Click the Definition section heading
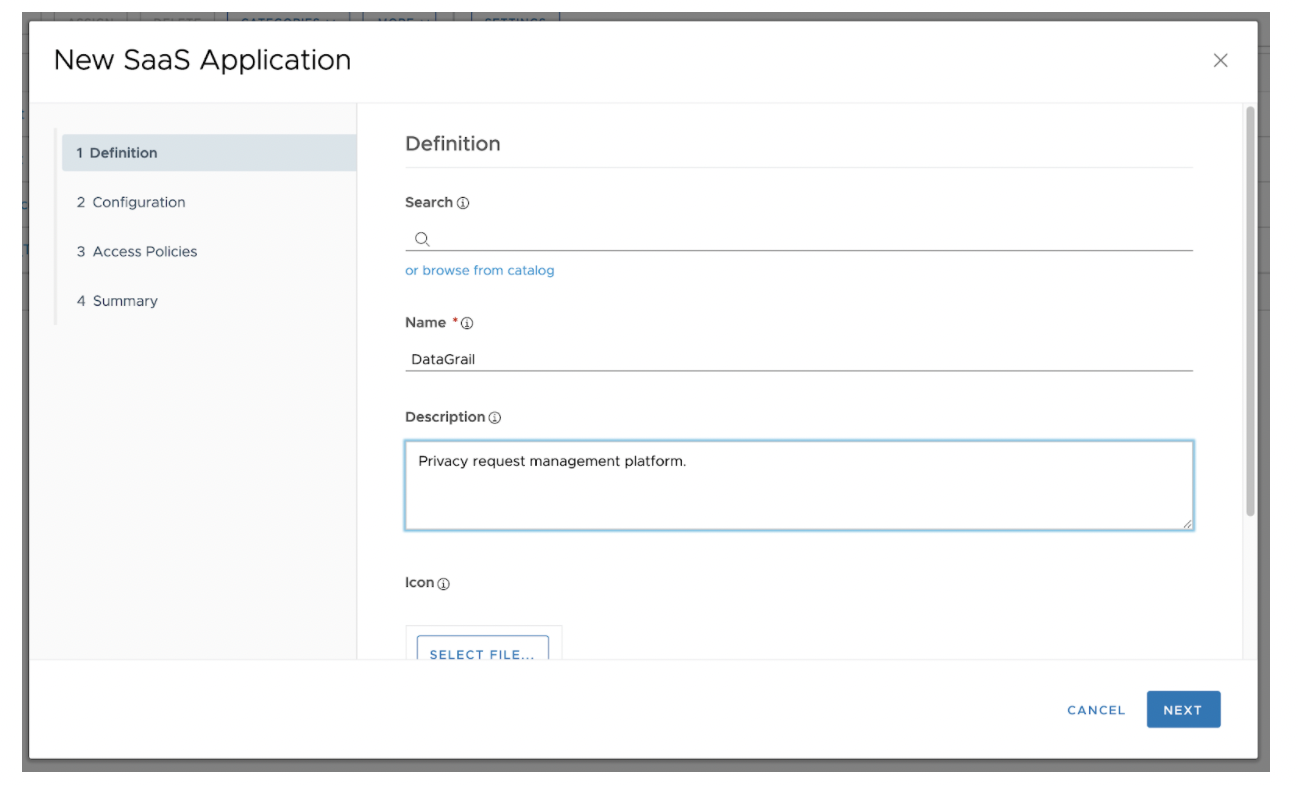 coord(452,144)
